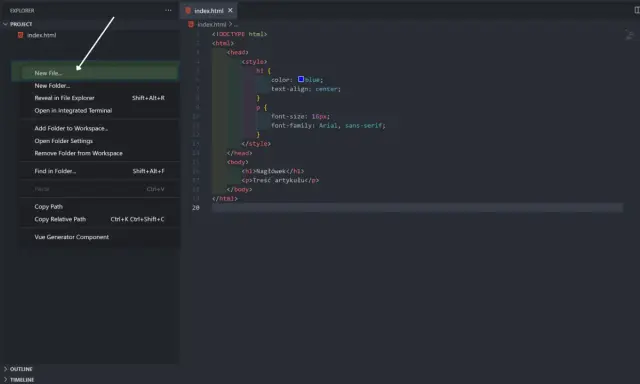Click the font-family Arial line
Image resolution: width=640 pixels, height=384 pixels.
(x=328, y=126)
